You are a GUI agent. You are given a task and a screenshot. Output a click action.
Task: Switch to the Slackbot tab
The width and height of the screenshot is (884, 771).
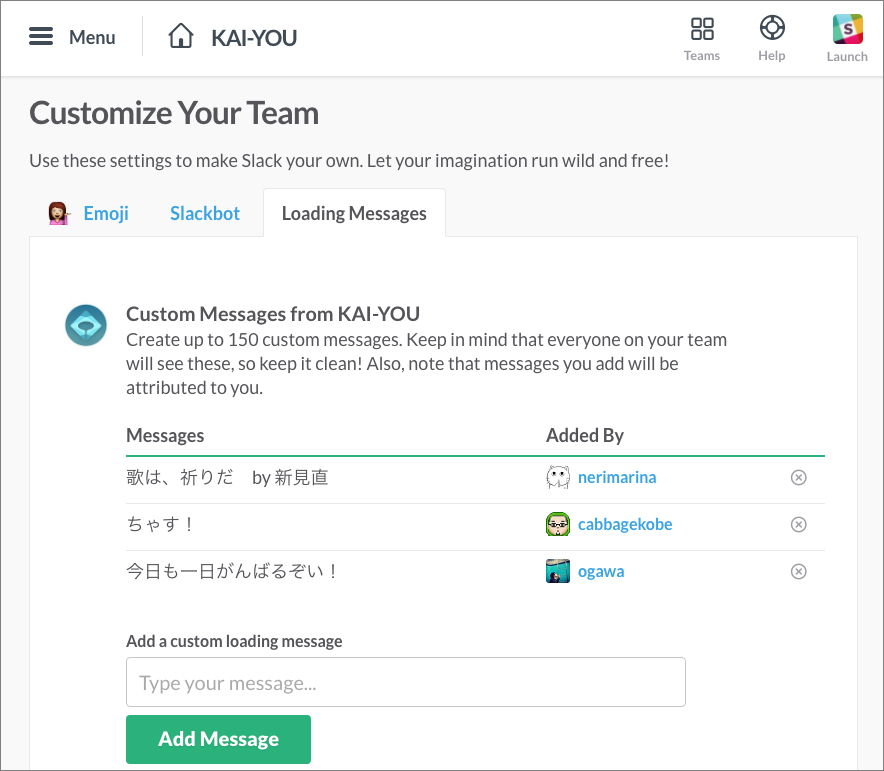pos(205,214)
